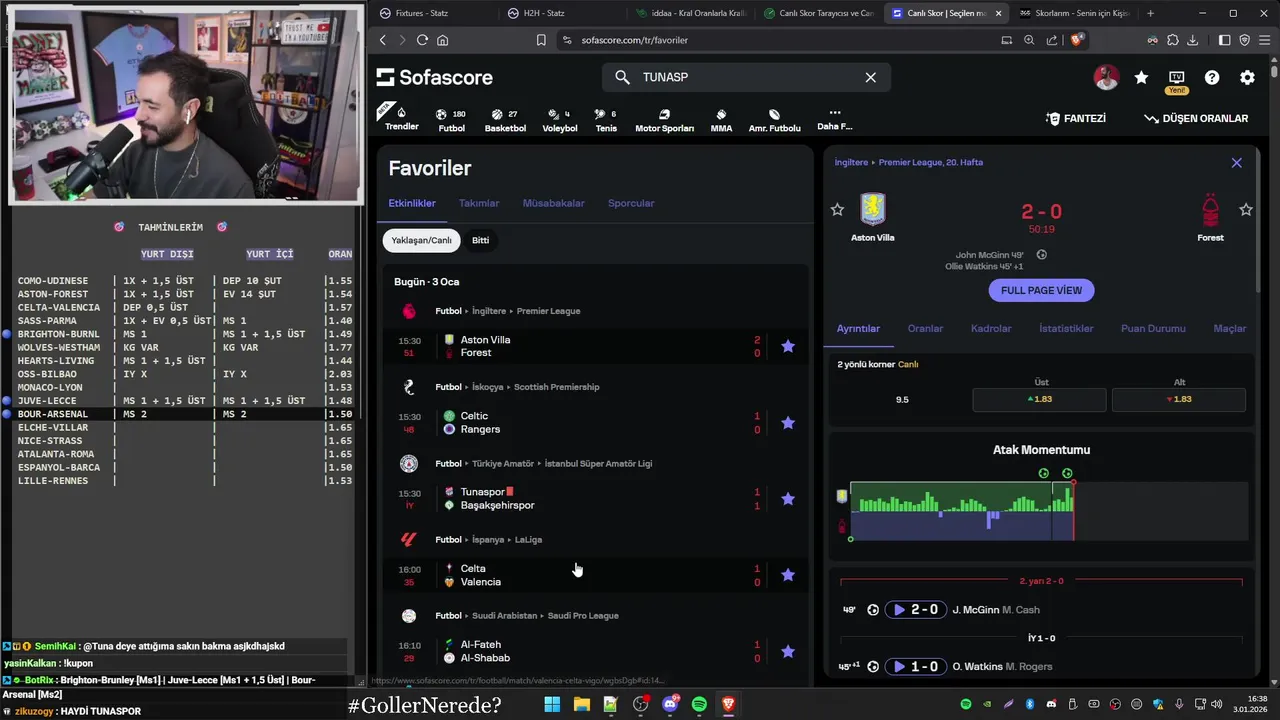This screenshot has width=1280, height=720.
Task: Switch to the Takımlar tab
Action: [x=479, y=203]
